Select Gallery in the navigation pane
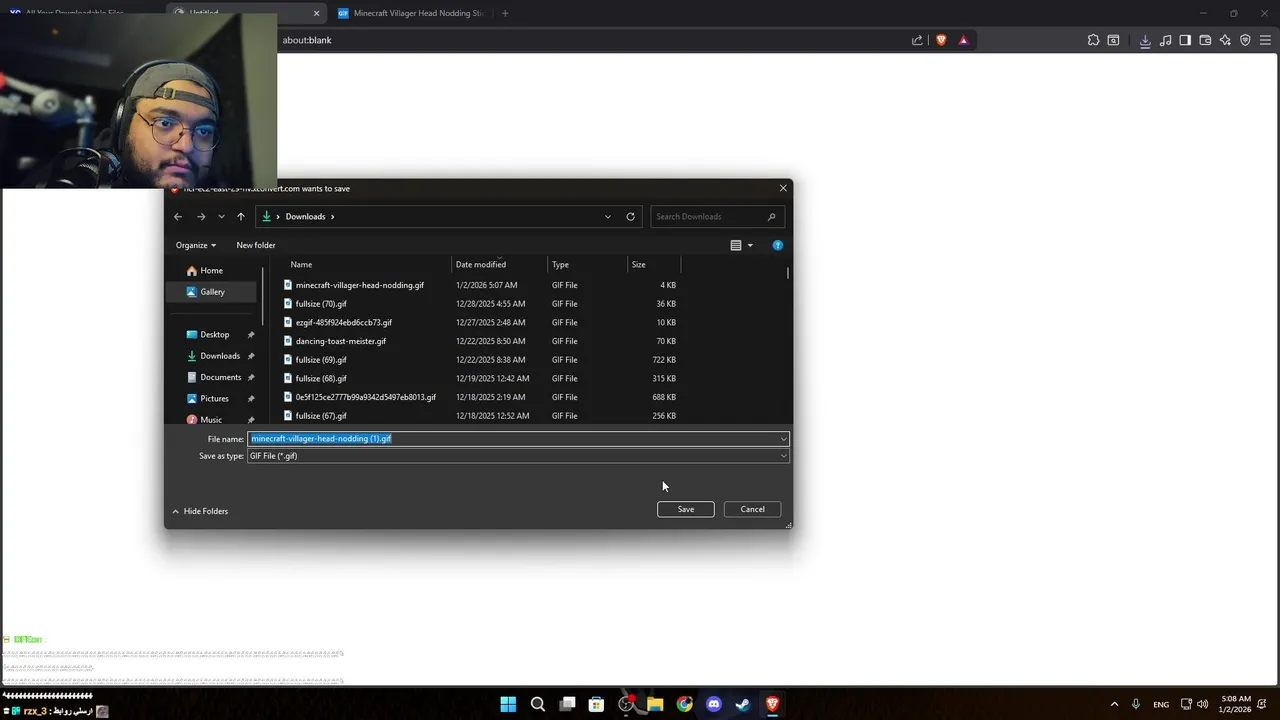This screenshot has width=1280, height=720. tap(212, 292)
